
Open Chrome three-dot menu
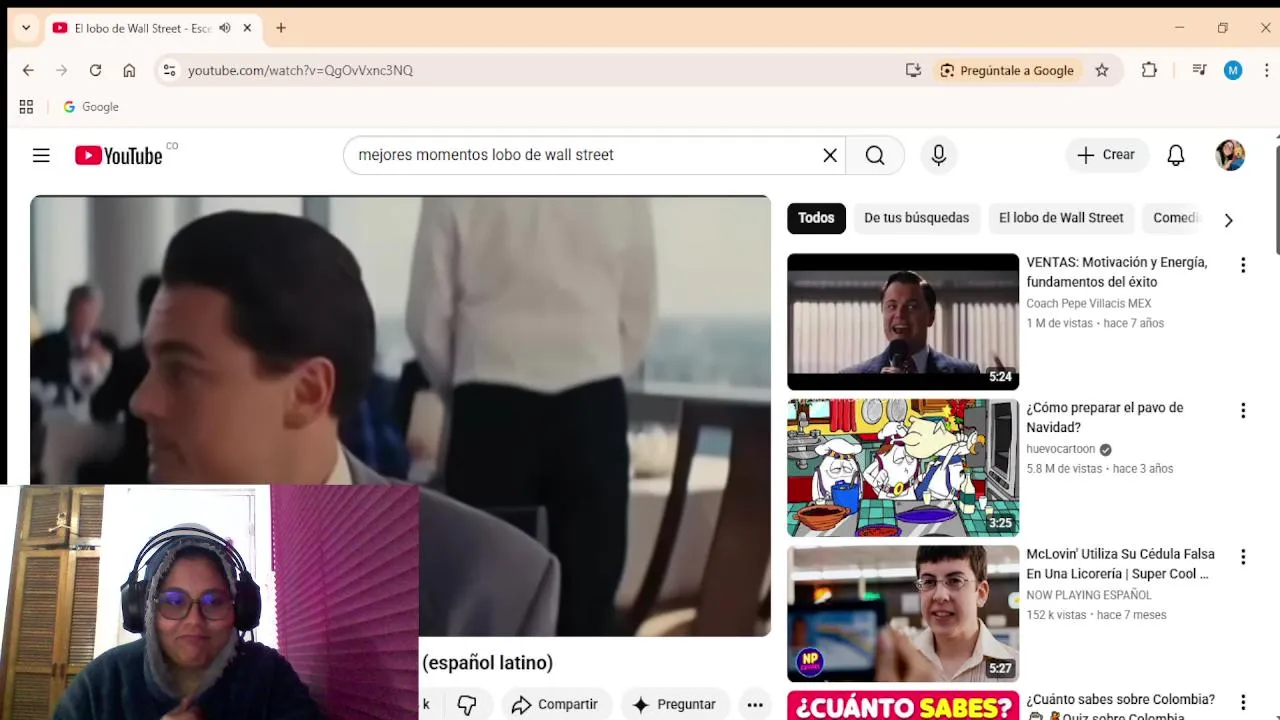click(1267, 70)
